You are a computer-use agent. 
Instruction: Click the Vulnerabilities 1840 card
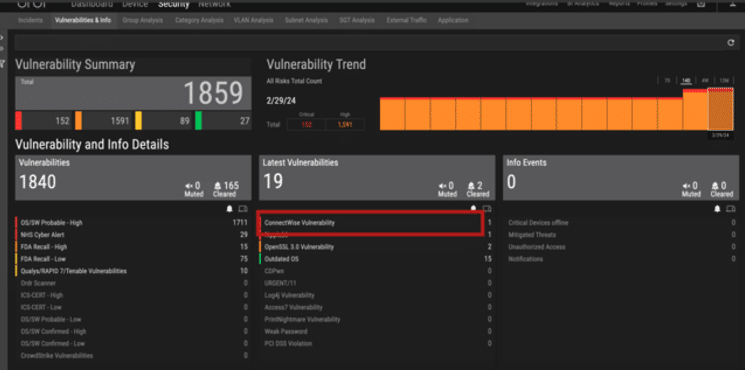click(x=133, y=178)
